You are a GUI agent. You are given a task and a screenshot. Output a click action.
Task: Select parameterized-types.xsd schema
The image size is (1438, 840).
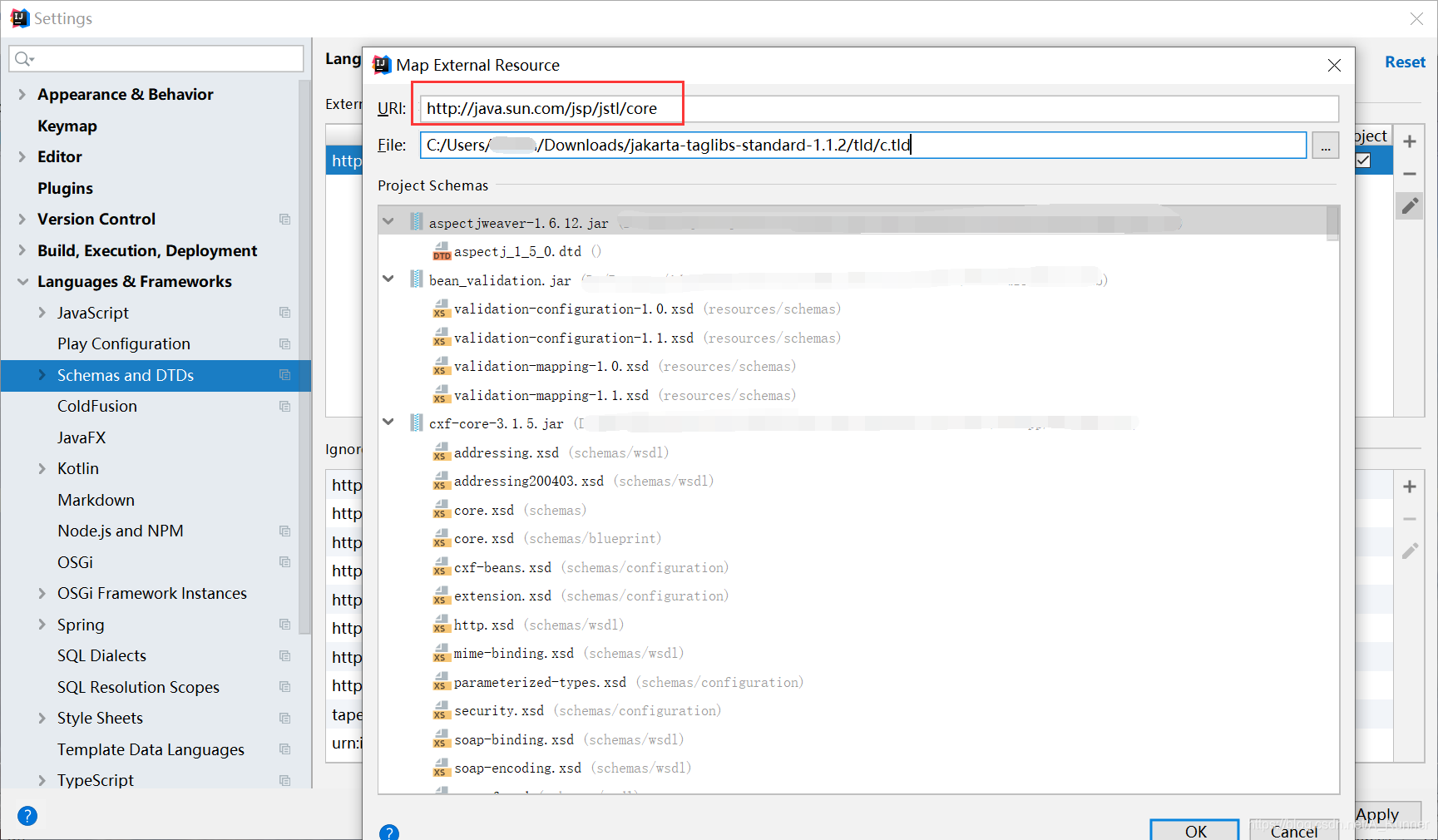pyautogui.click(x=540, y=683)
